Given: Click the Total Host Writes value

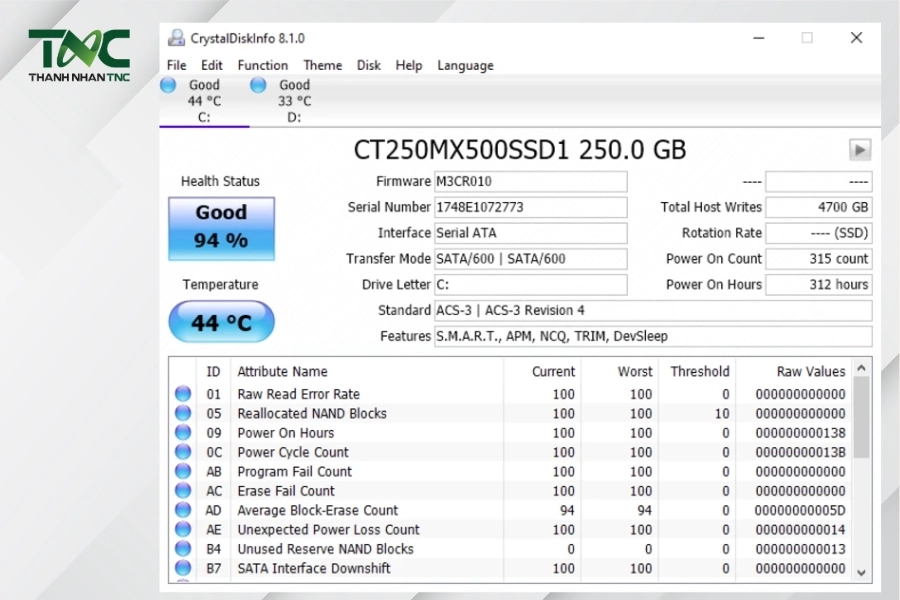Looking at the screenshot, I should pos(819,207).
